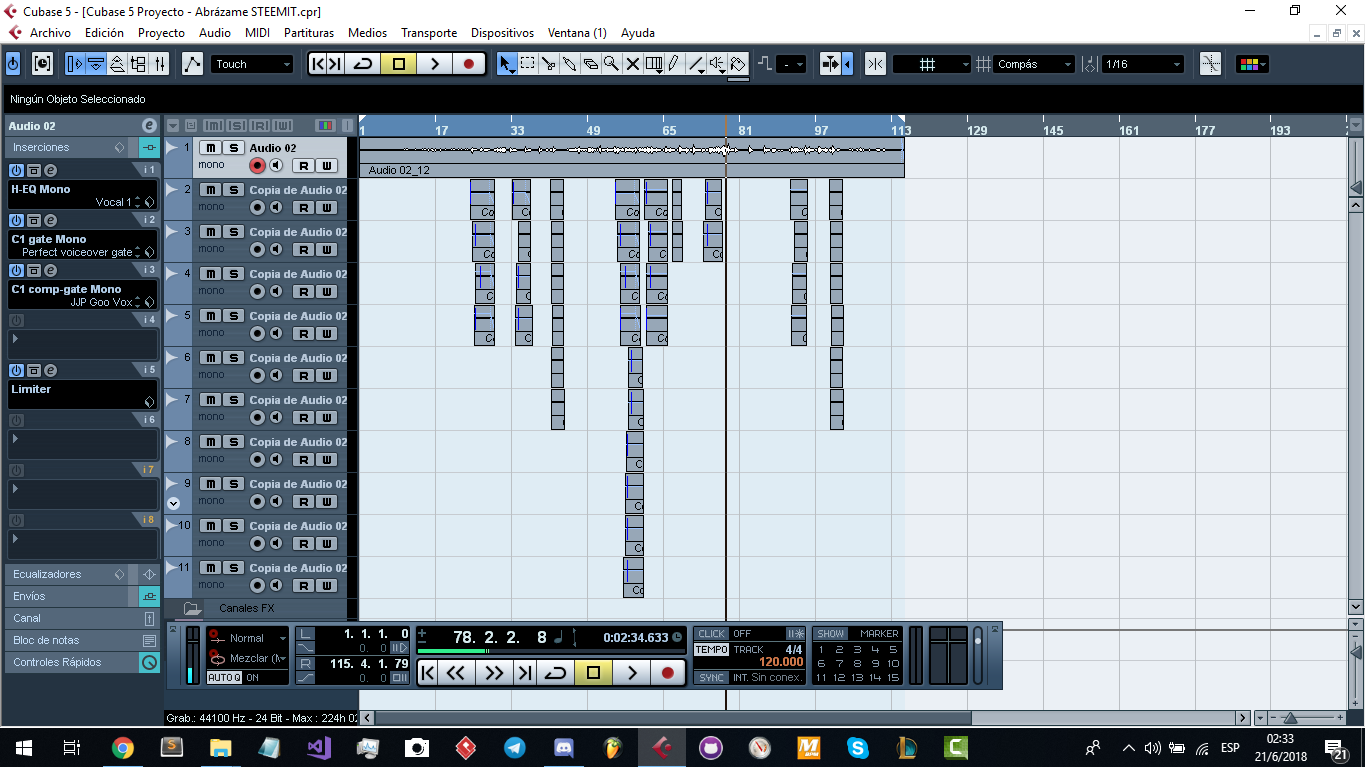
Task: Select the Zoom magnifier tool
Action: point(611,64)
